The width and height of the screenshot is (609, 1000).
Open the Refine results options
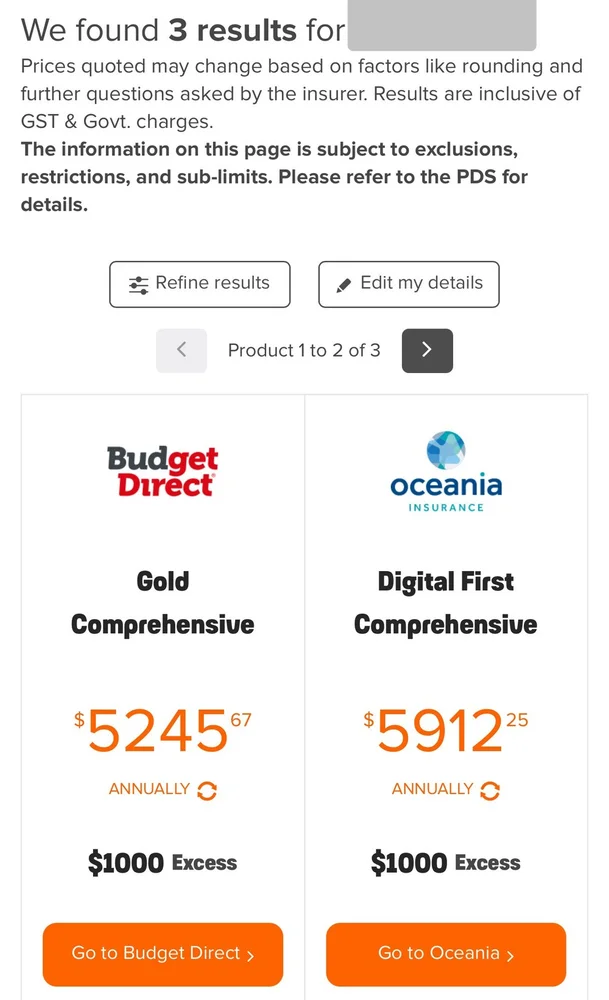tap(200, 284)
